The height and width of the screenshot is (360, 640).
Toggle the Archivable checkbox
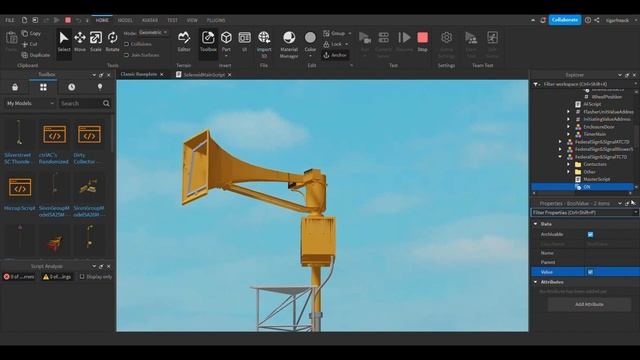point(590,234)
